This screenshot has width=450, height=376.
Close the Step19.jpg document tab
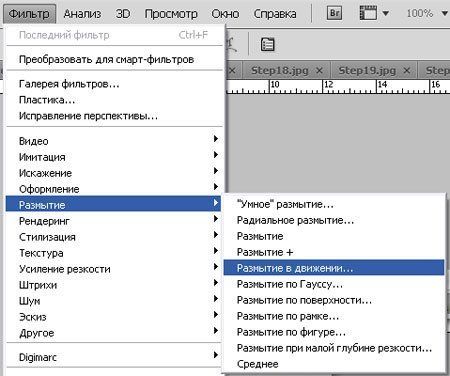[407, 70]
